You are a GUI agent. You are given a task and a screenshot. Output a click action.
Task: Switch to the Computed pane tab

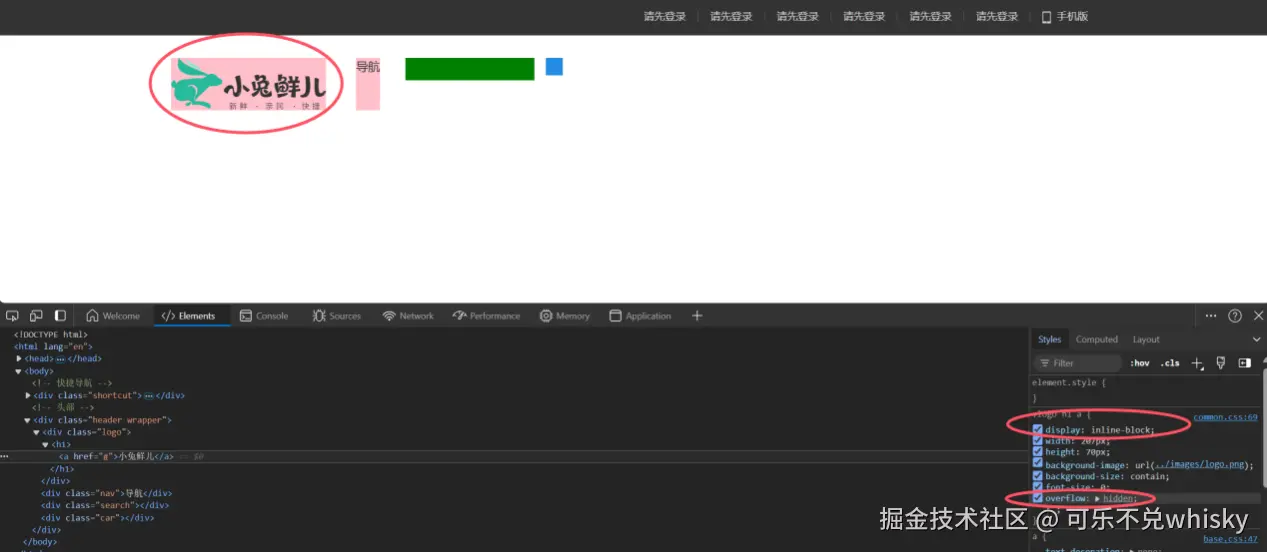pyautogui.click(x=1097, y=340)
